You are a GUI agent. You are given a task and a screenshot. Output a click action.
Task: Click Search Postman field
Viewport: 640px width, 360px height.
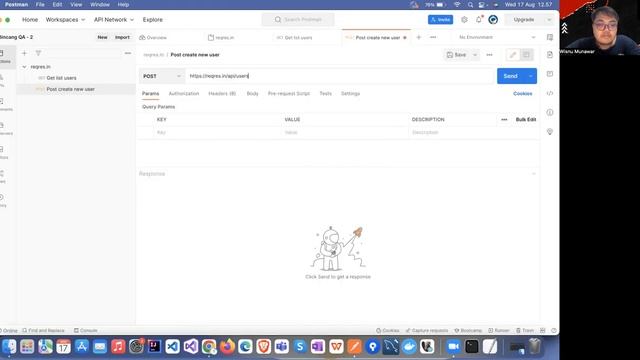tap(298, 20)
